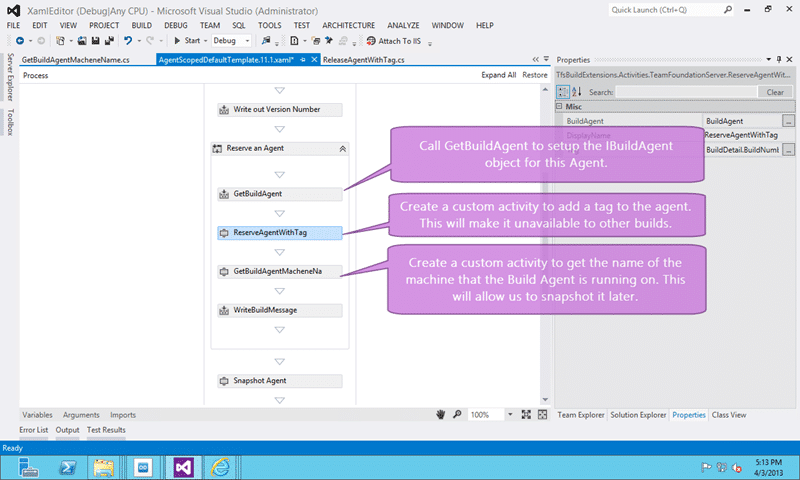Select the Snapshot Agent activity

click(x=280, y=381)
